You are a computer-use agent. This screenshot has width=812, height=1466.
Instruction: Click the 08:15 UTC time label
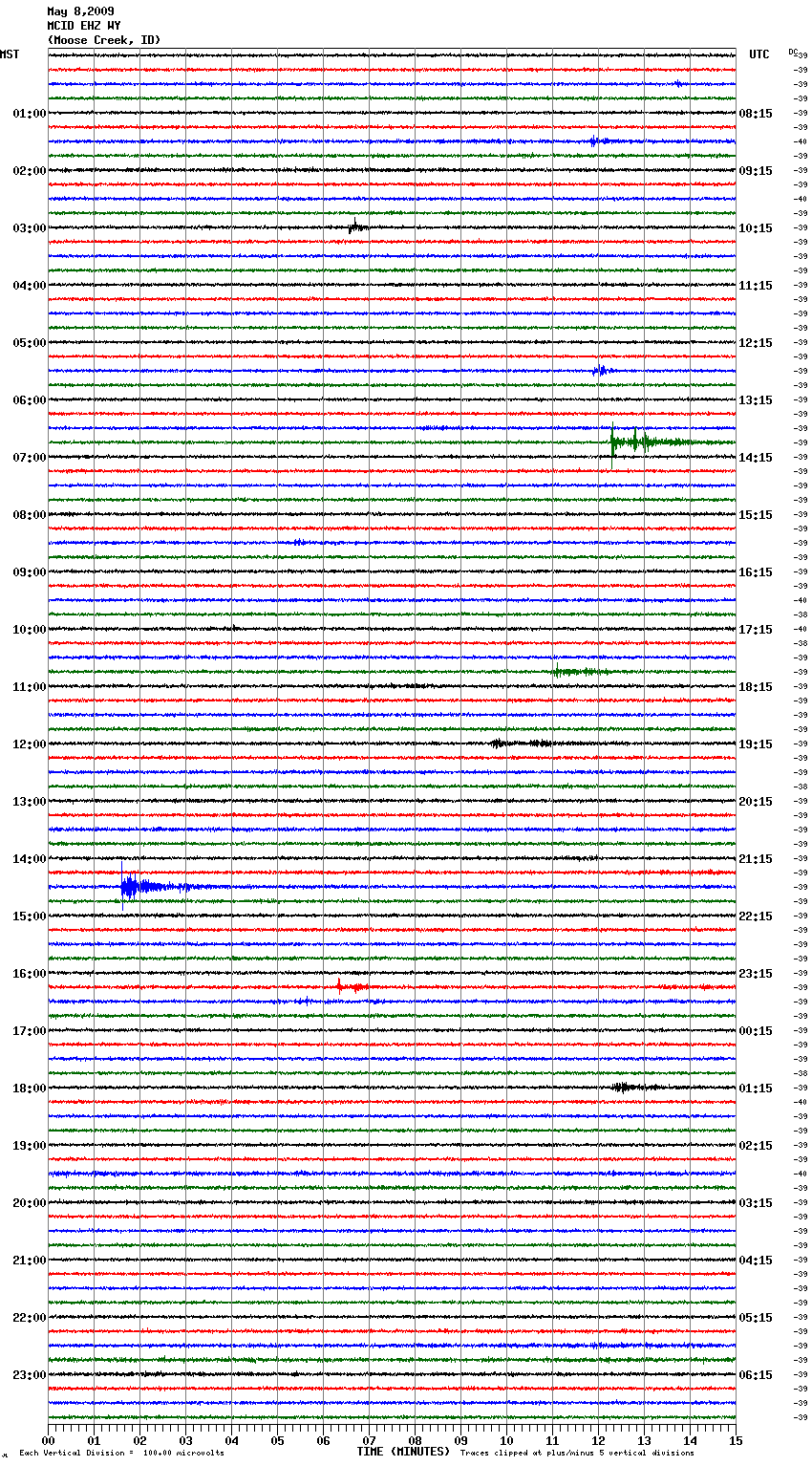pyautogui.click(x=756, y=114)
